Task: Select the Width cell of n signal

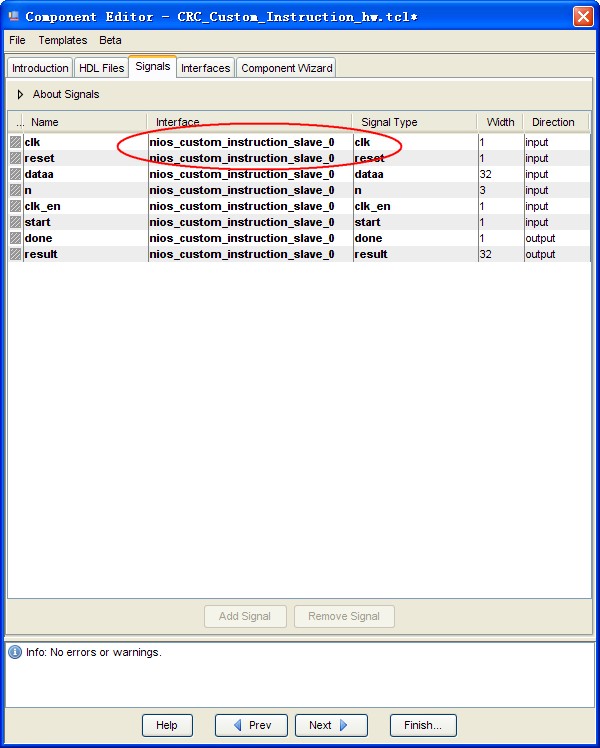Action: click(499, 190)
